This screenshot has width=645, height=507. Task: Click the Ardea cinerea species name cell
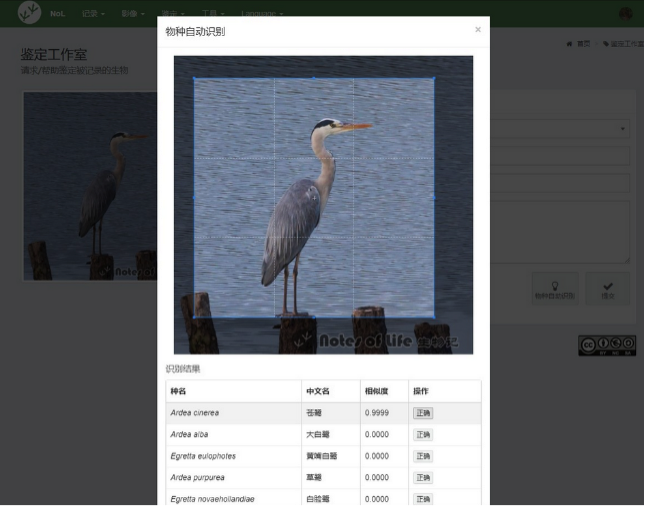pos(233,413)
